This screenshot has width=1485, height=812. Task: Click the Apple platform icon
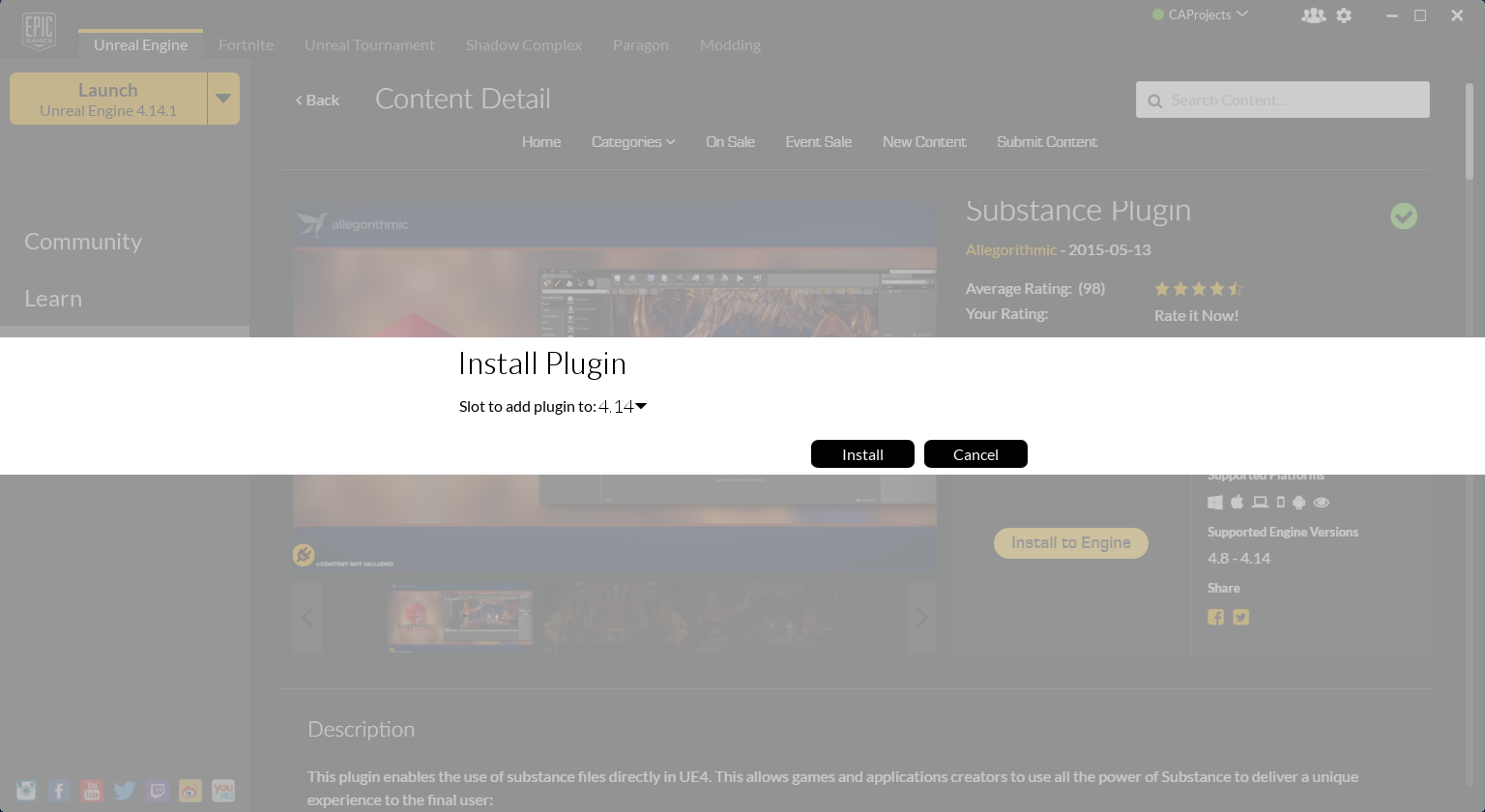coord(1237,503)
